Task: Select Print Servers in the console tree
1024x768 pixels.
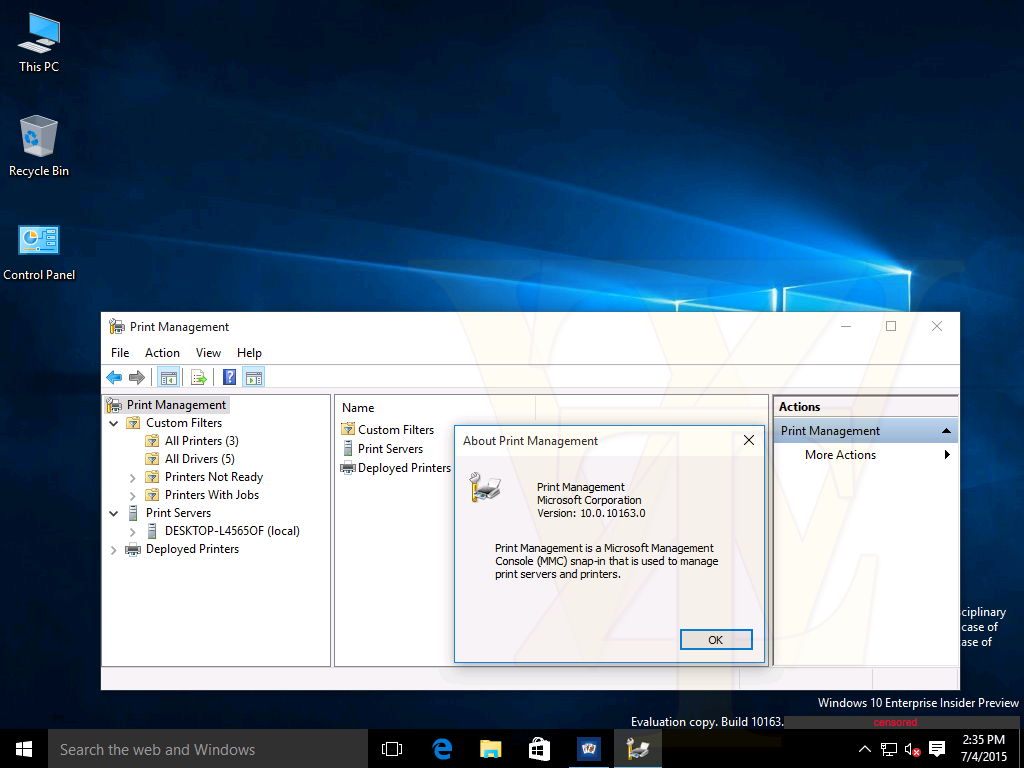Action: click(178, 513)
